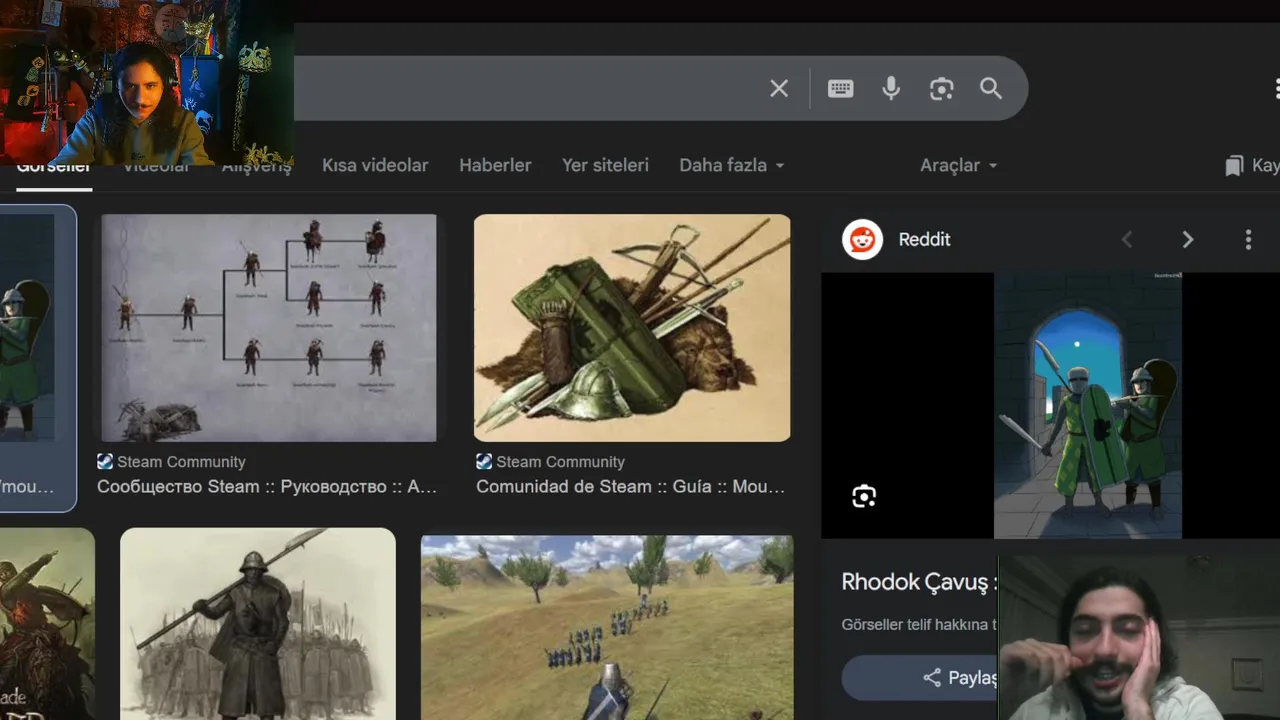Open the three-dot options in preview panel
The height and width of the screenshot is (720, 1280).
click(1248, 240)
